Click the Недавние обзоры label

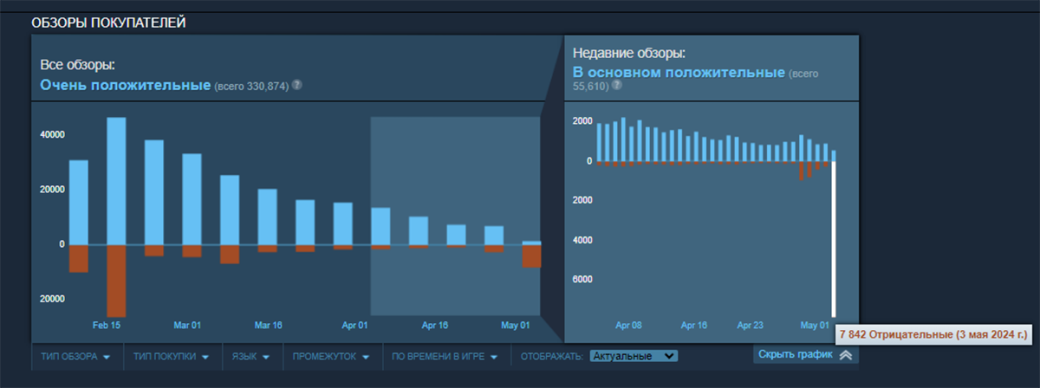click(629, 53)
